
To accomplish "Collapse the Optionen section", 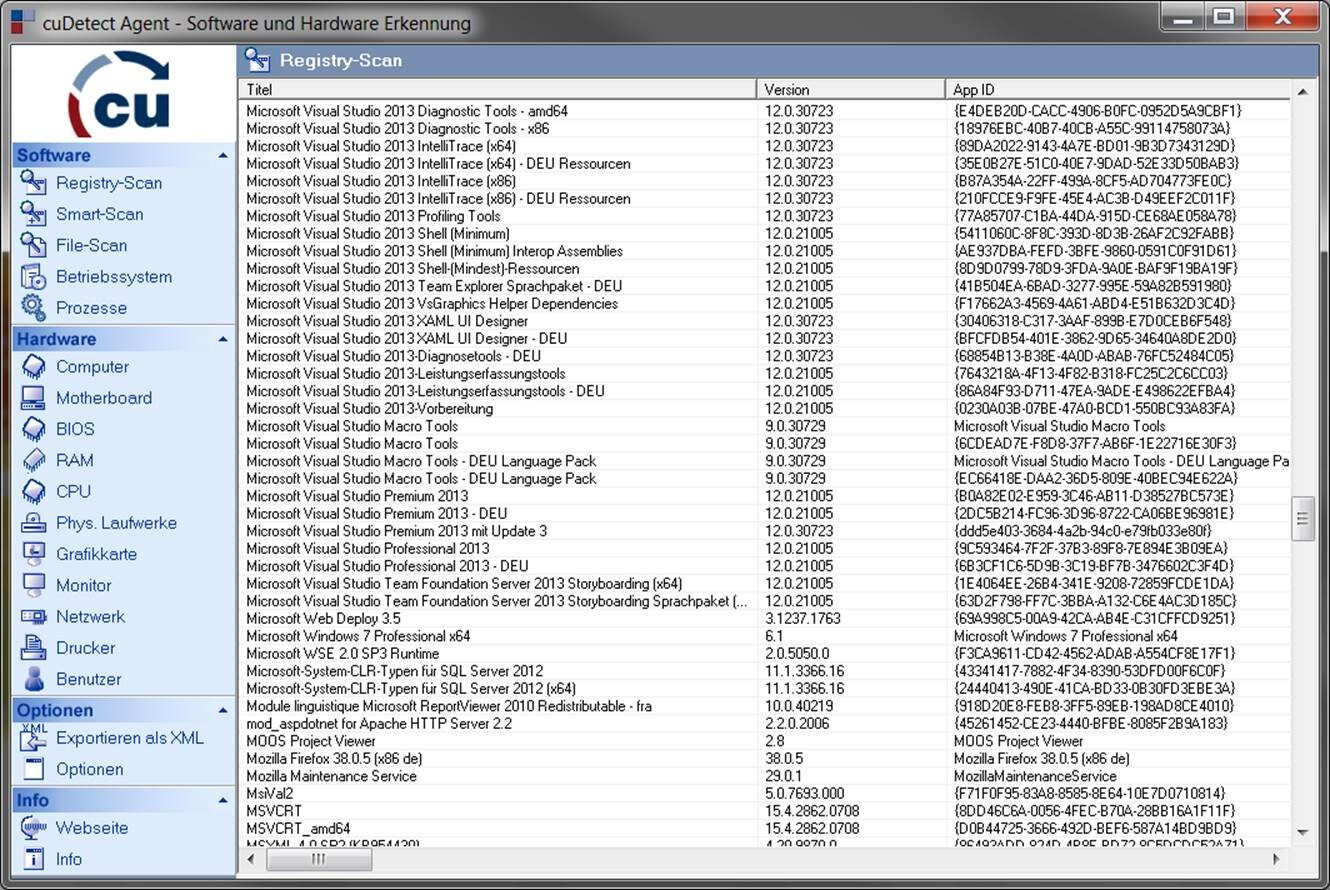I will tap(222, 711).
